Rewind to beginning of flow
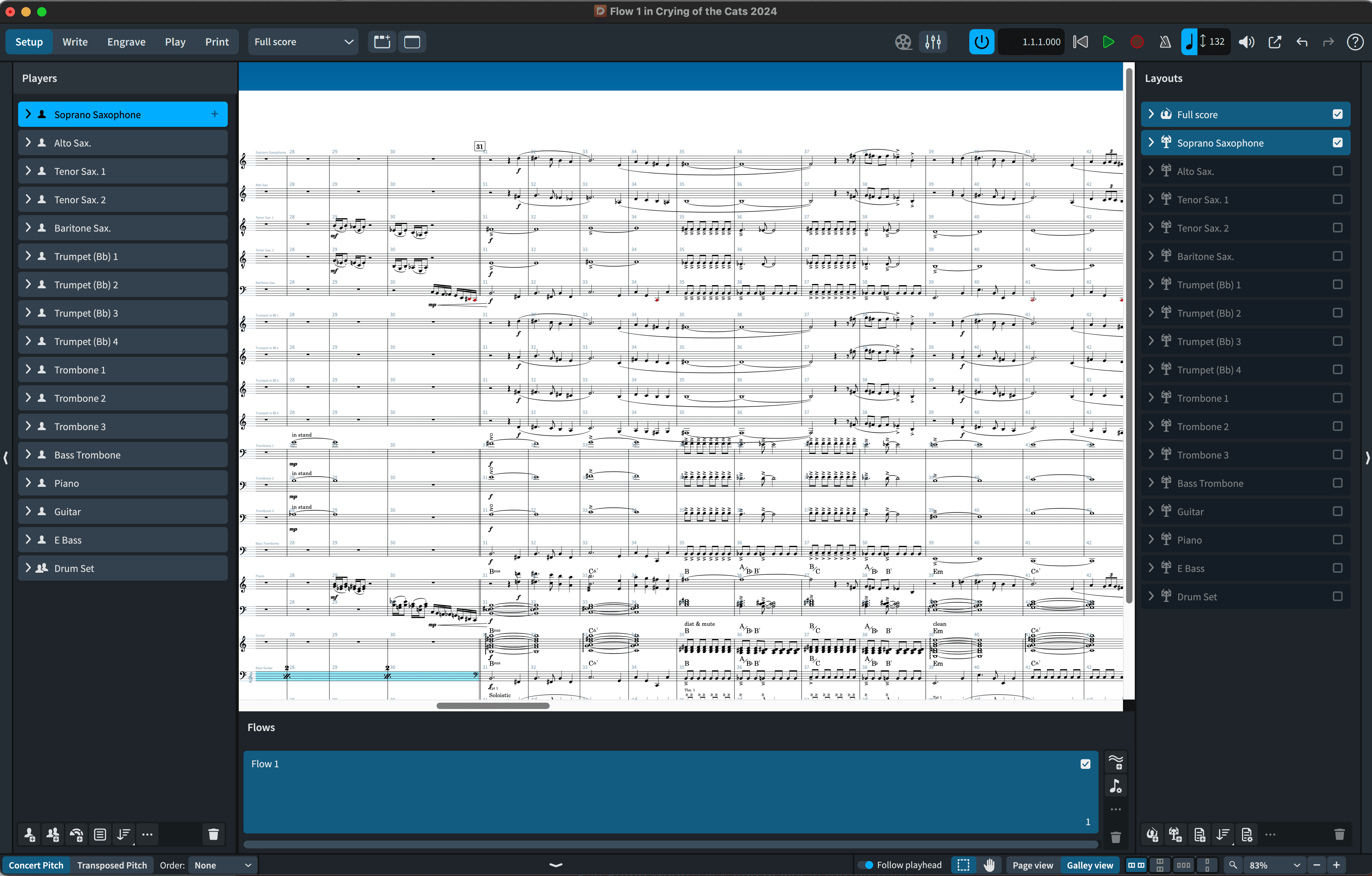Image resolution: width=1372 pixels, height=876 pixels. point(1080,42)
